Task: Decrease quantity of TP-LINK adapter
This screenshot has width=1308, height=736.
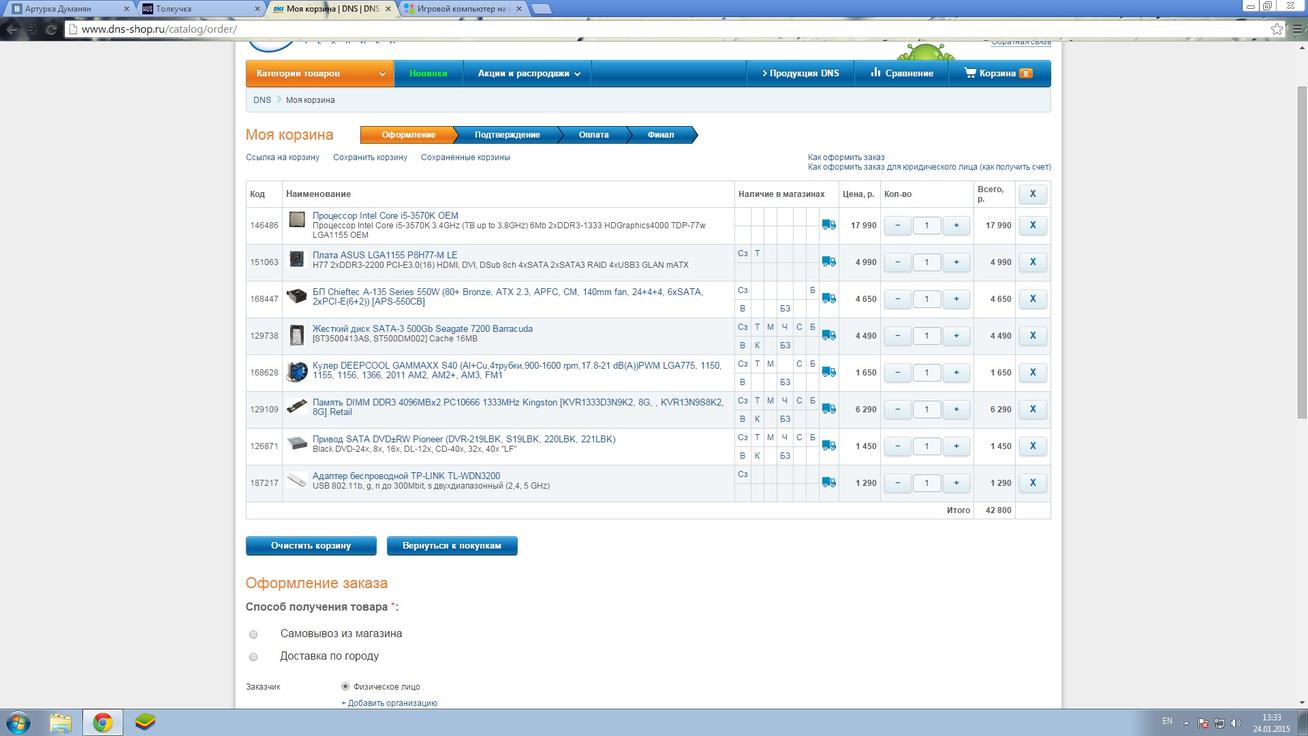Action: [898, 482]
